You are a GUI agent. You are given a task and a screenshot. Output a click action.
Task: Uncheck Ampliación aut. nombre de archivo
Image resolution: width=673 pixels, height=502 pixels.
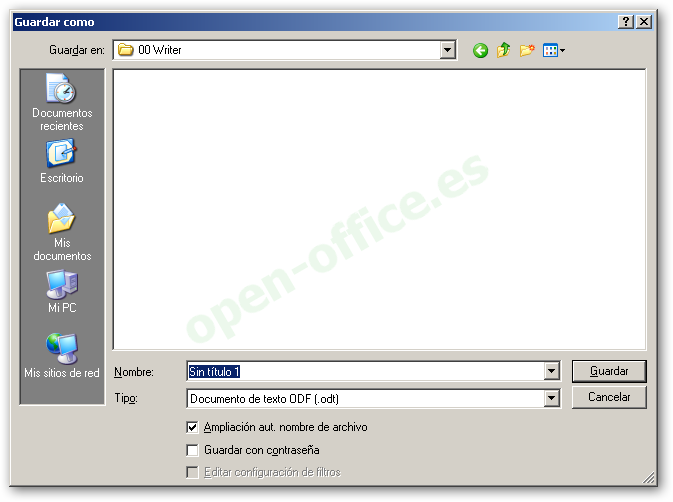(192, 427)
